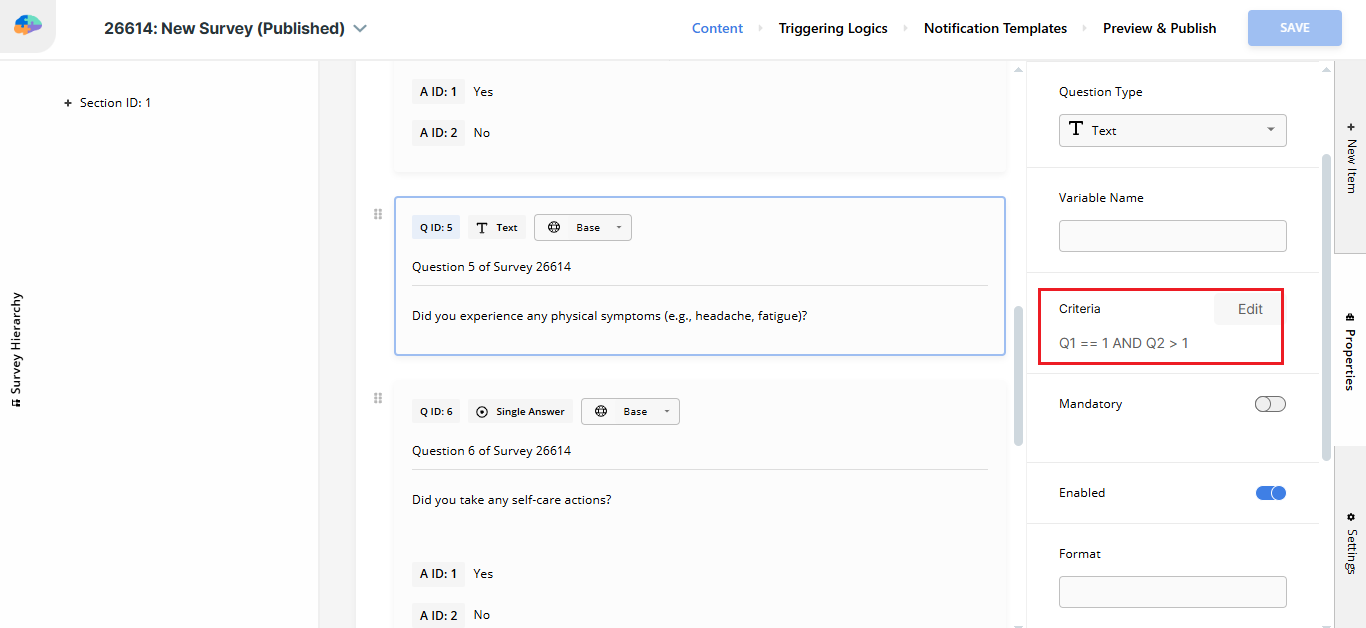Click the SAVE button

click(x=1295, y=28)
